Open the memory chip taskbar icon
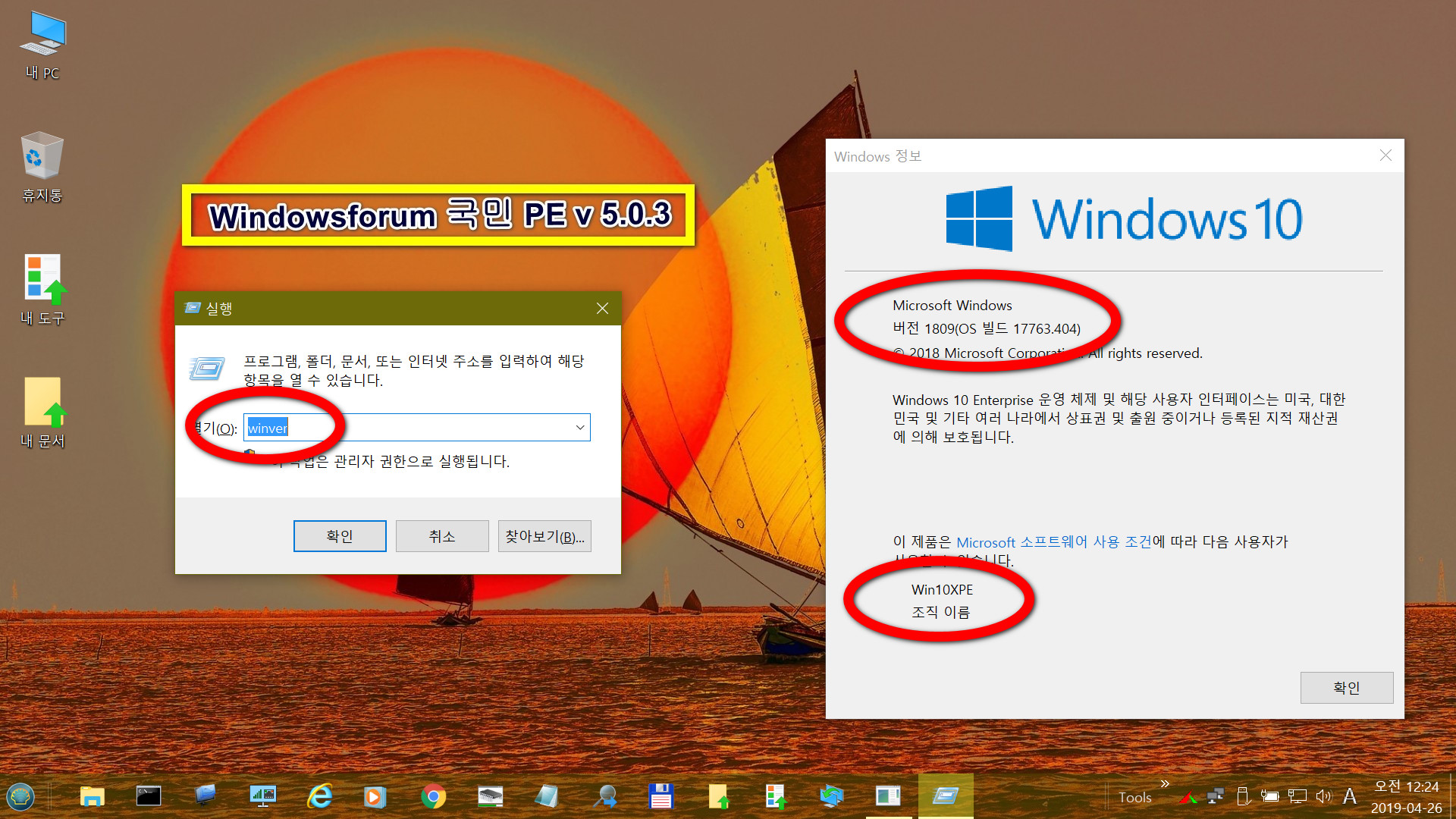 490,796
